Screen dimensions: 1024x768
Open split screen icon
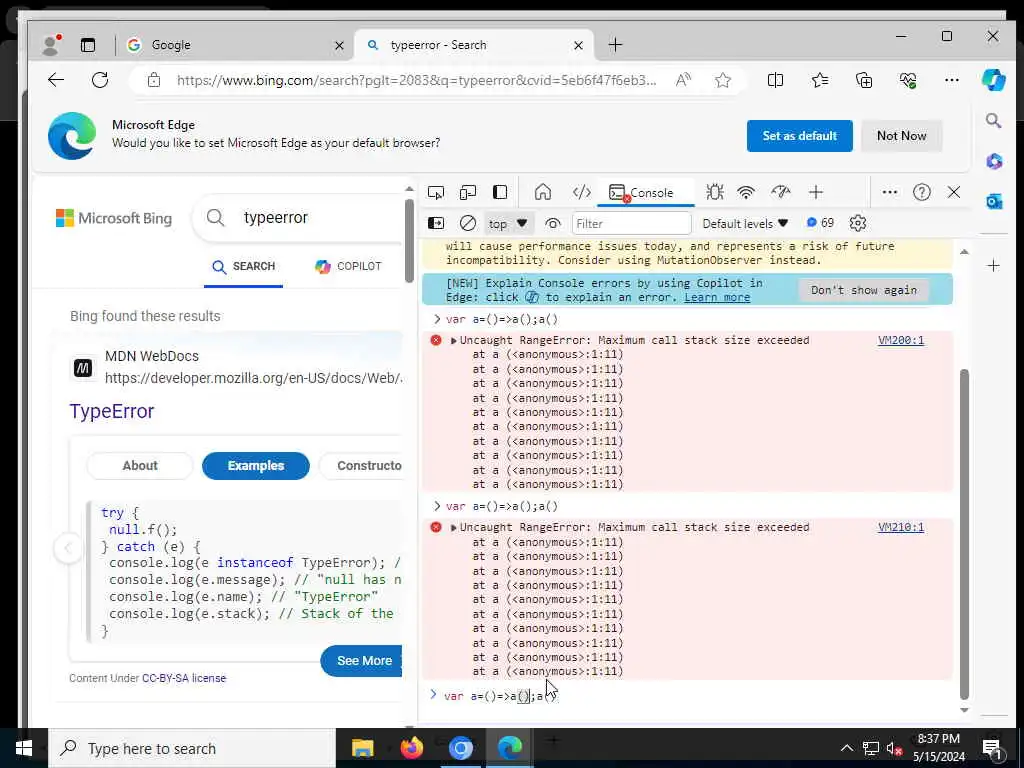coord(775,80)
